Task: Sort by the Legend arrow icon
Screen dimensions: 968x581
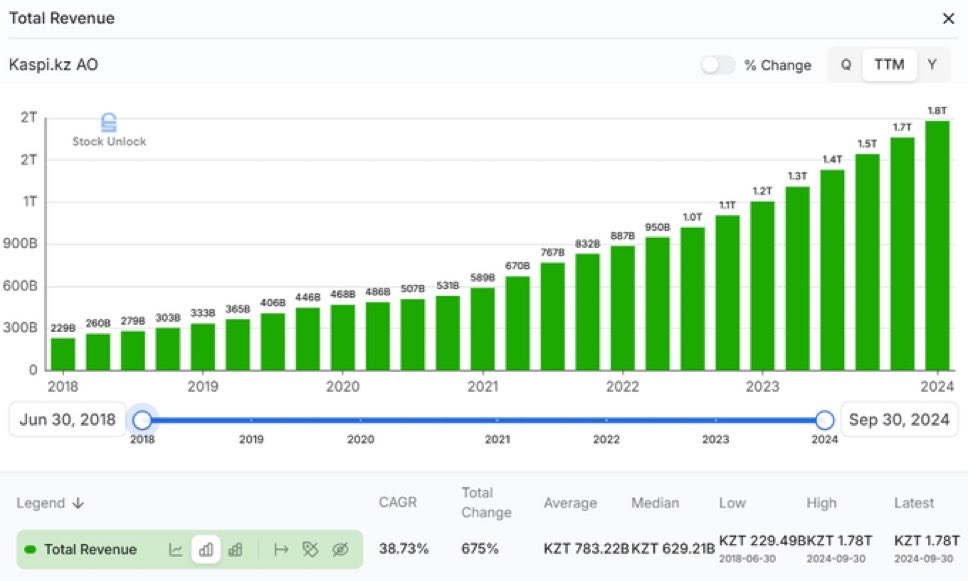Action: (78, 503)
